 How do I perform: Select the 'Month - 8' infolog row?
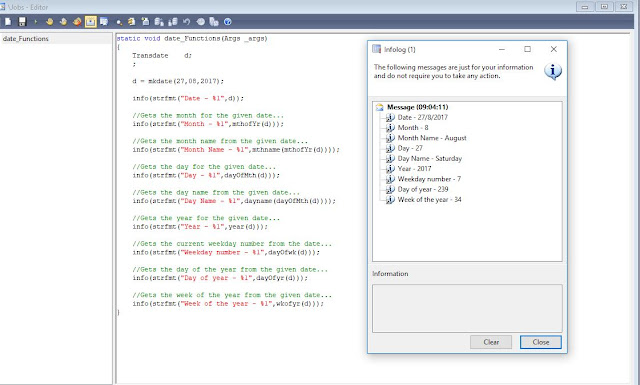click(x=413, y=127)
